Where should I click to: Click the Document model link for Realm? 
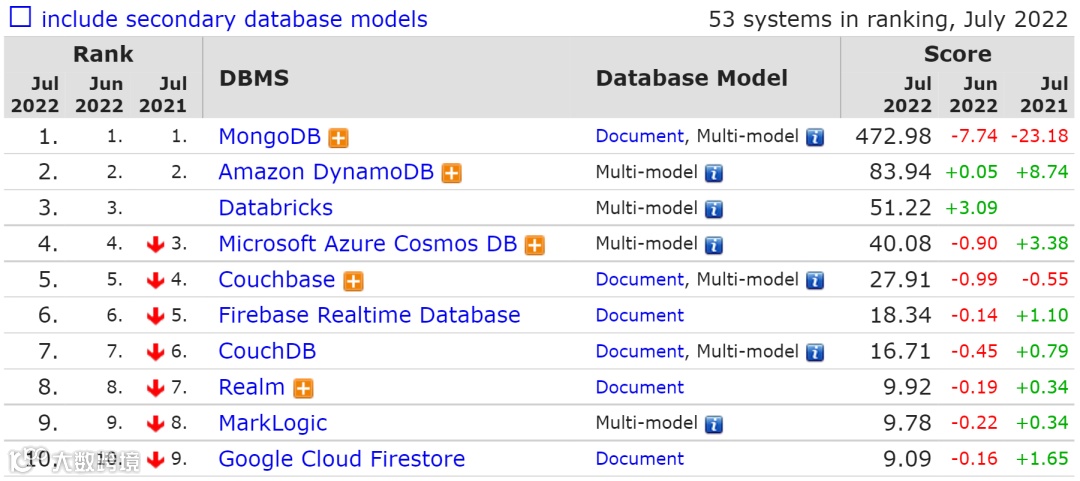(x=640, y=388)
